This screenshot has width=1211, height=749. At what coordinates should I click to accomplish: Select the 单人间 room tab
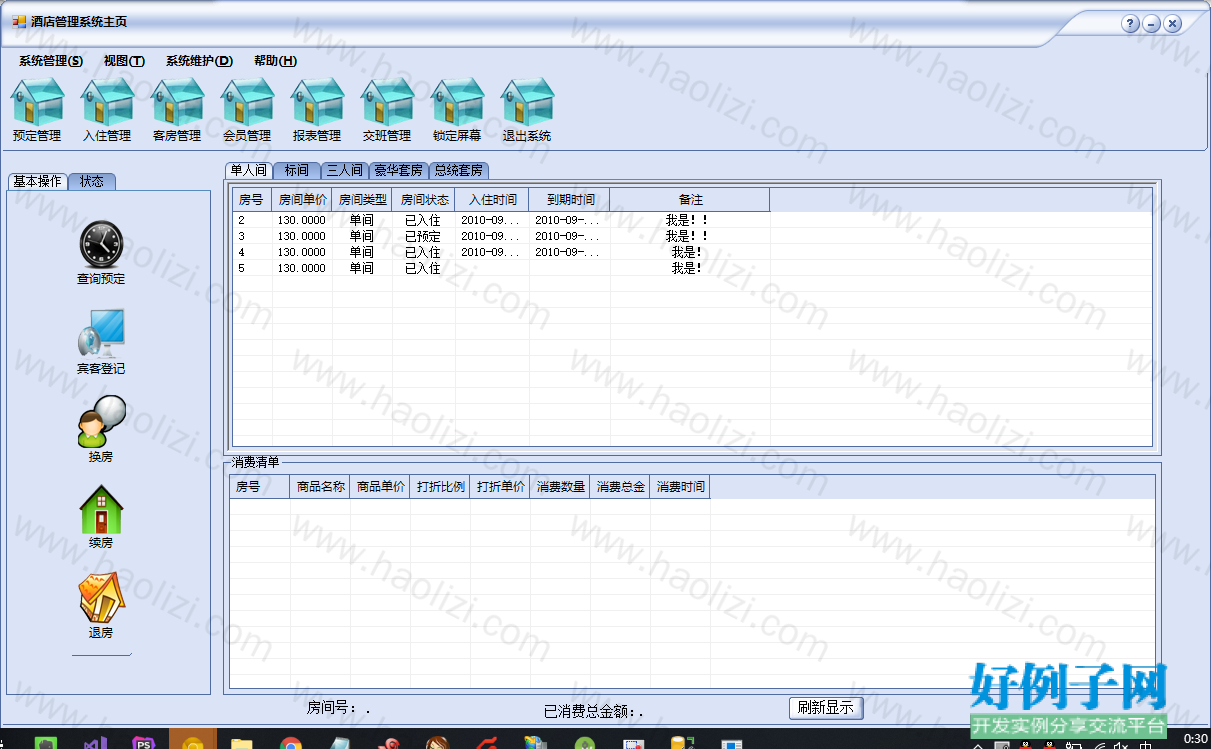pos(249,170)
